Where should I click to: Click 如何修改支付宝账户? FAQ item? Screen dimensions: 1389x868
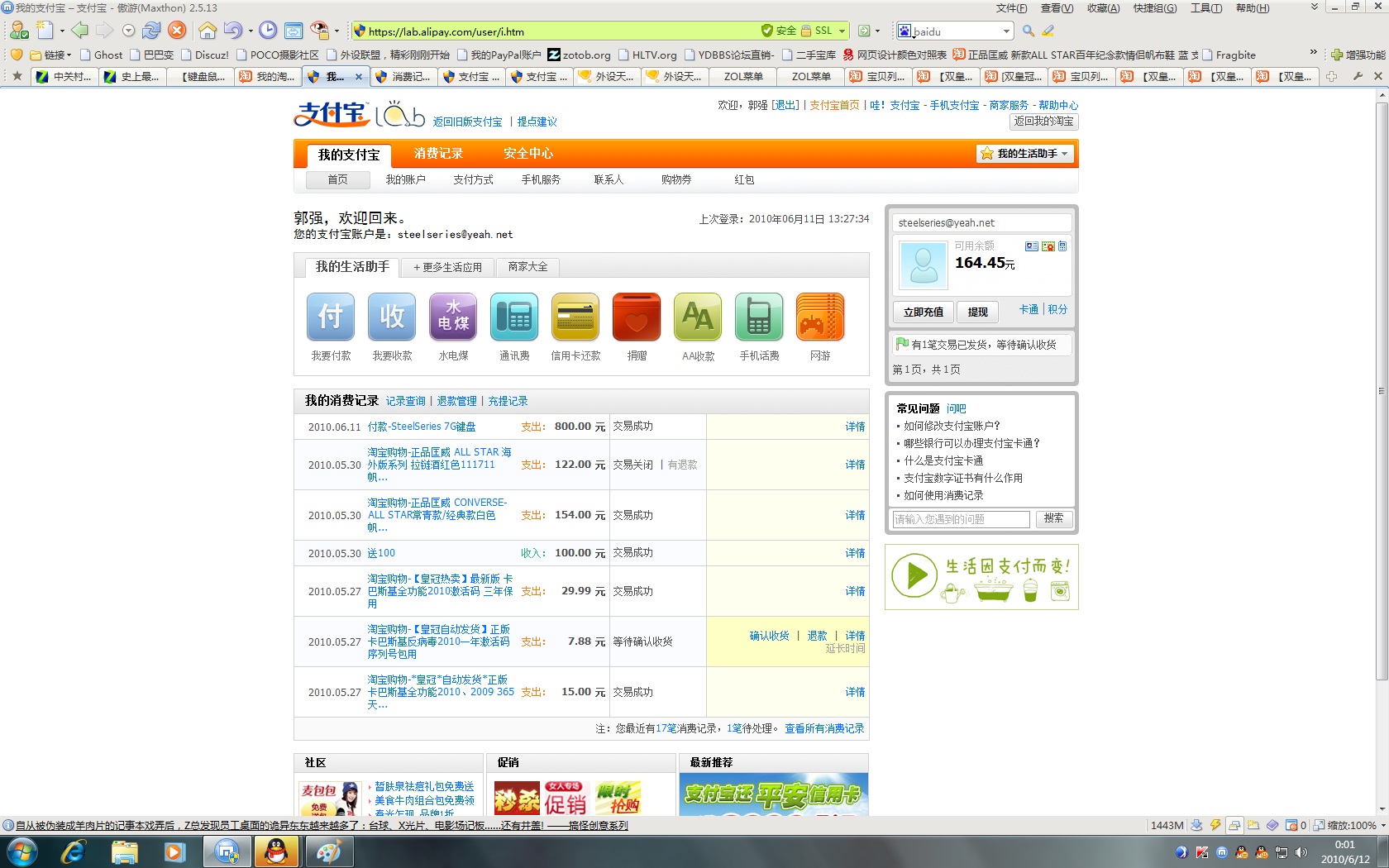(x=952, y=426)
